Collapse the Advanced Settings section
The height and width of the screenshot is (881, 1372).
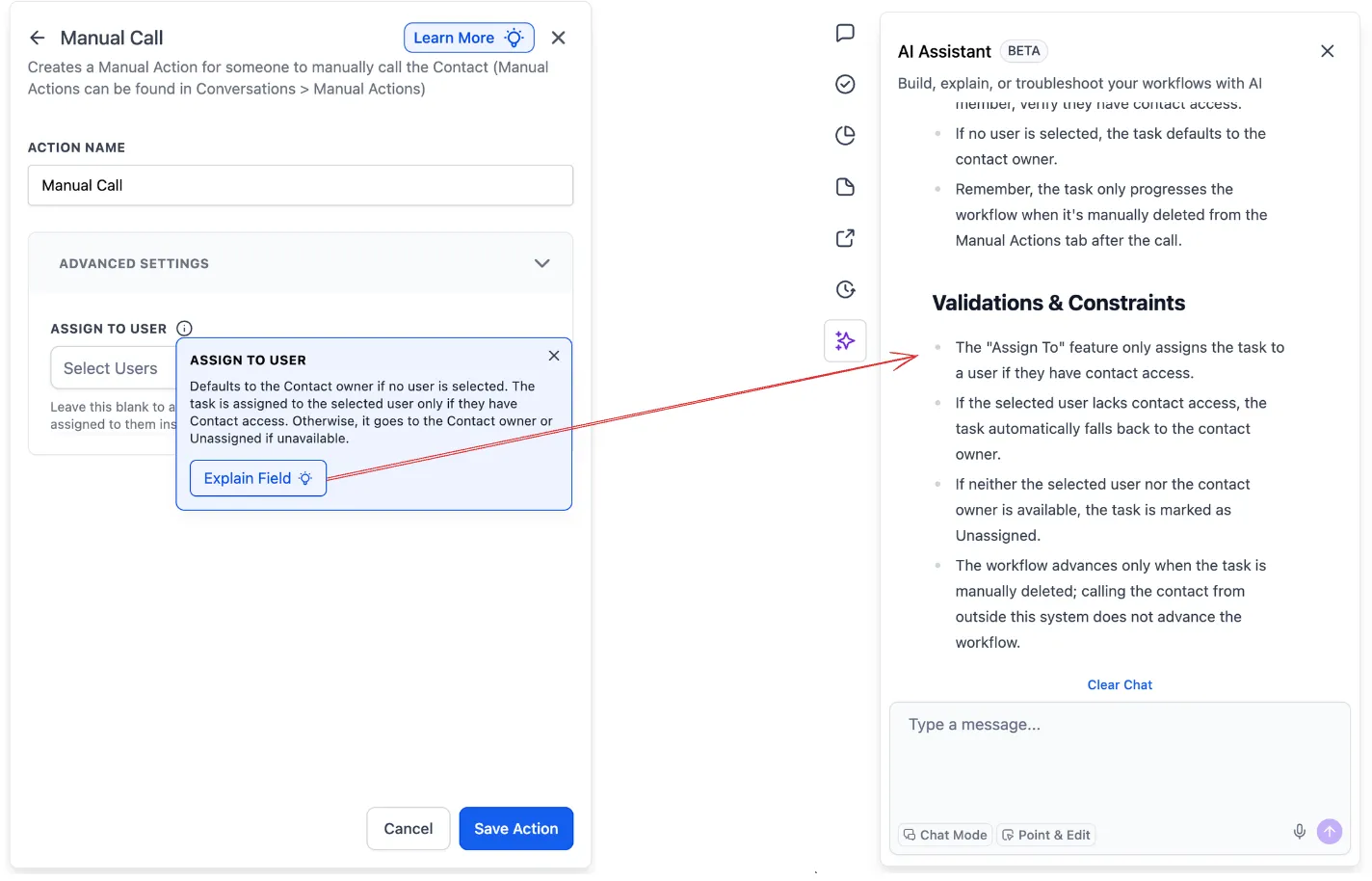tap(541, 262)
